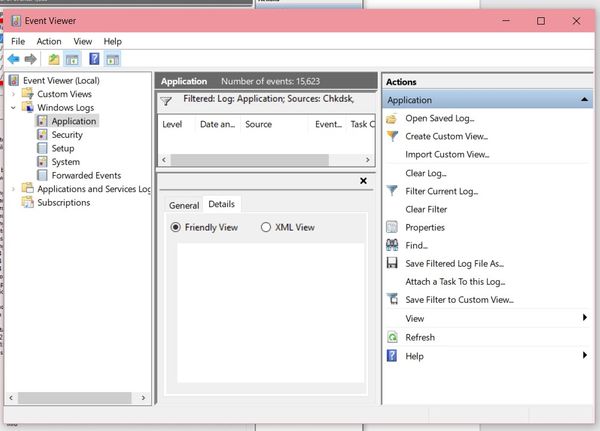Expand Applications and Services Logs node
Image resolution: width=600 pixels, height=431 pixels.
tap(13, 189)
